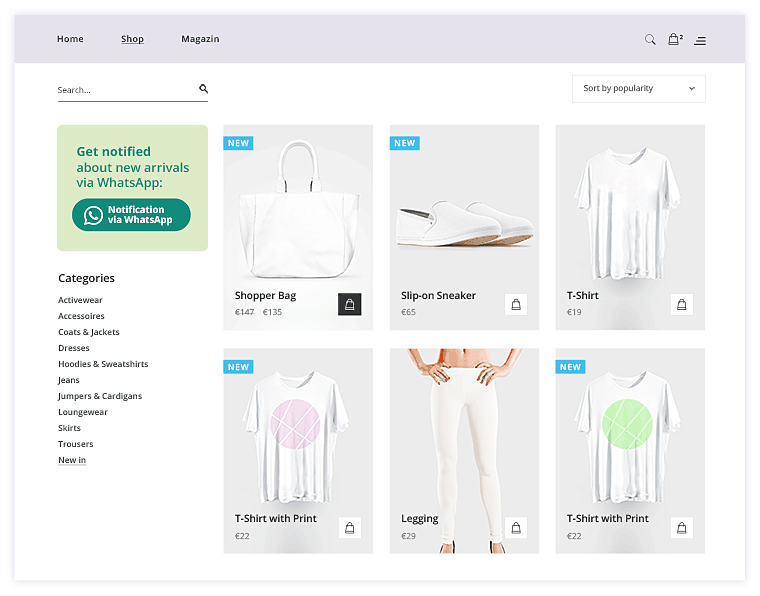The height and width of the screenshot is (596, 760).
Task: Open the New in category
Action: pyautogui.click(x=72, y=460)
